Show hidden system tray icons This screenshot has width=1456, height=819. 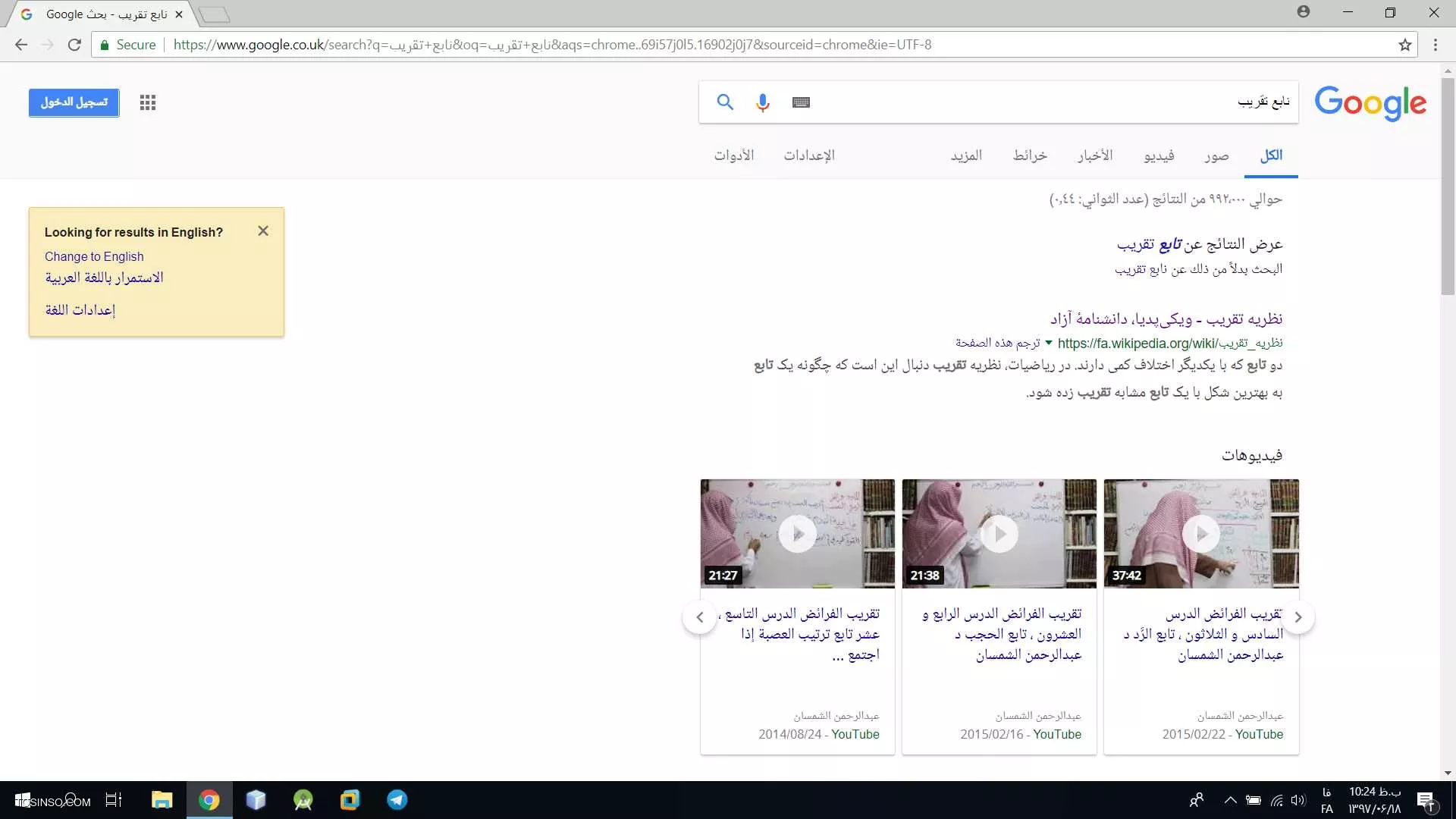pyautogui.click(x=1230, y=800)
